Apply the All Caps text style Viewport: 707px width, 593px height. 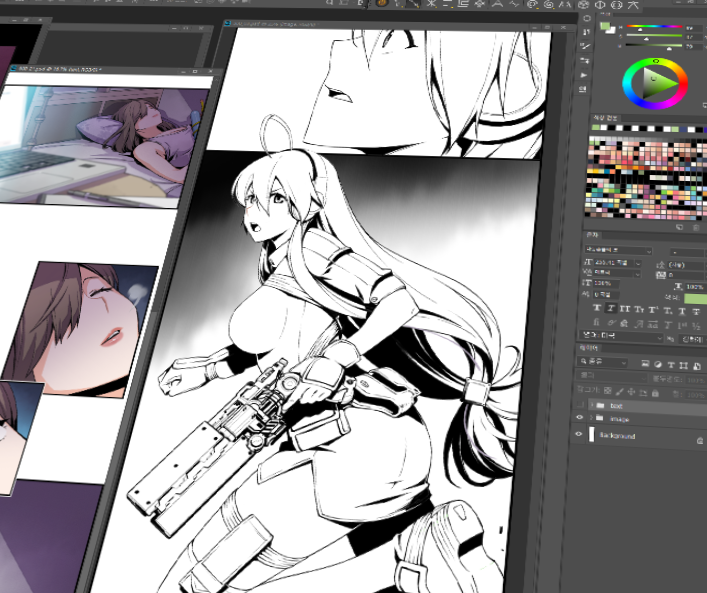click(x=624, y=309)
